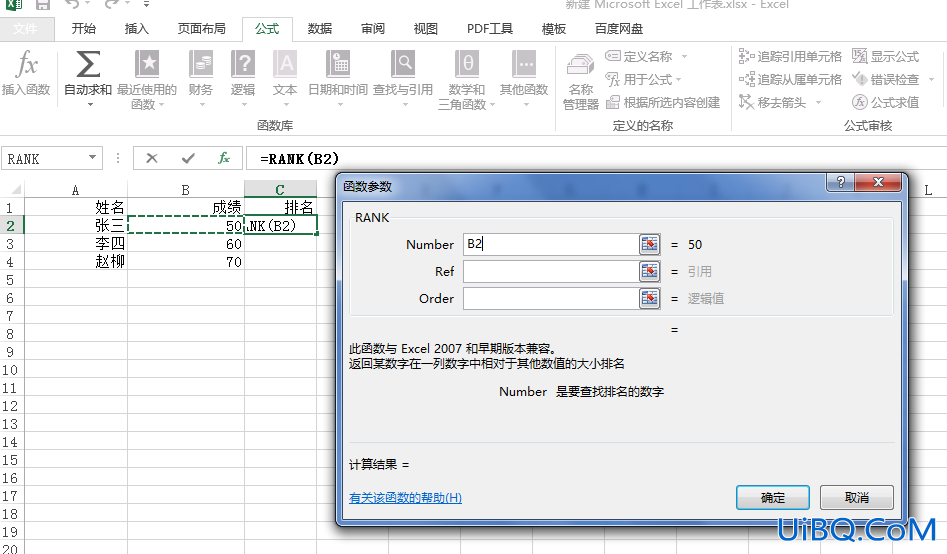Select cell A3 李四
Screen dimensions: 947x554
point(75,243)
